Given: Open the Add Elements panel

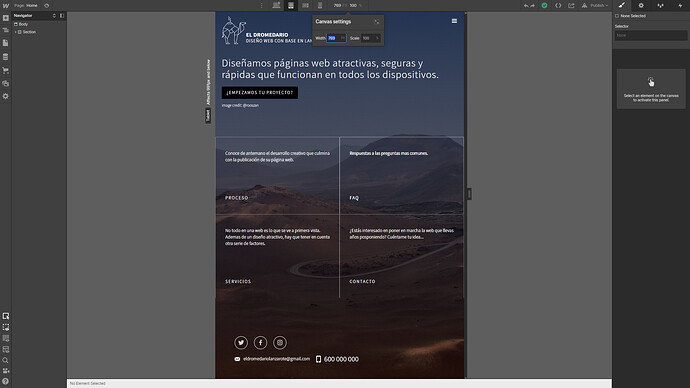Looking at the screenshot, I should tap(6, 18).
